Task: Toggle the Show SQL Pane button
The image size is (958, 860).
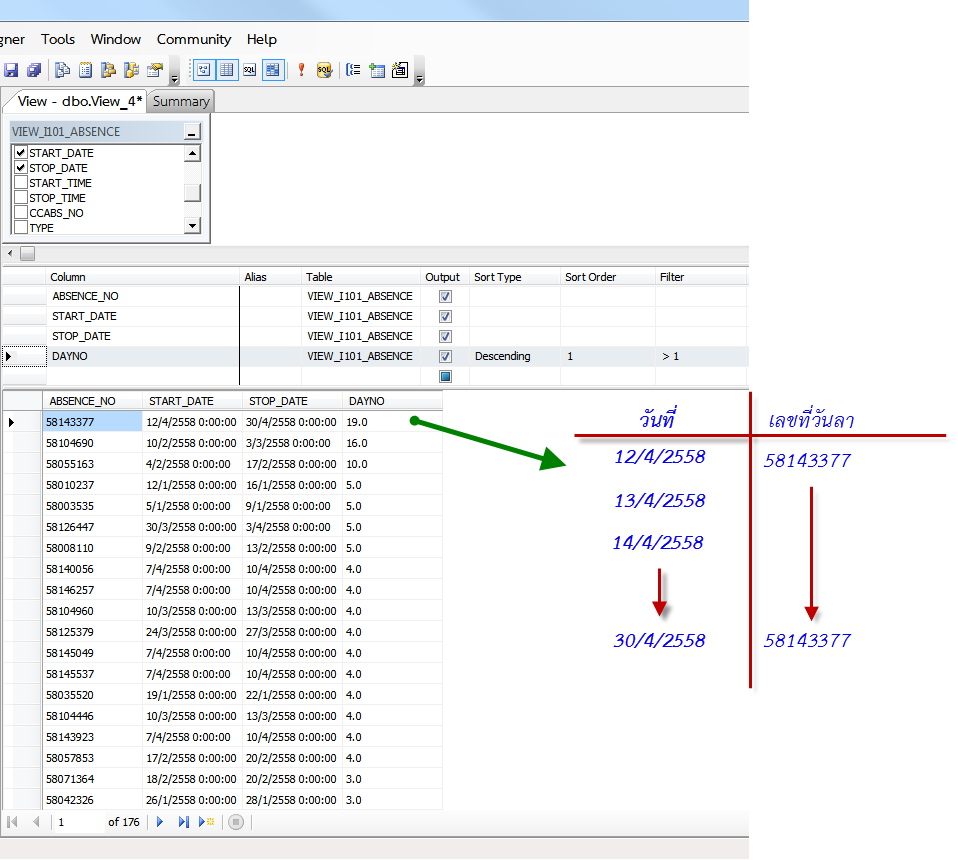Action: point(249,70)
